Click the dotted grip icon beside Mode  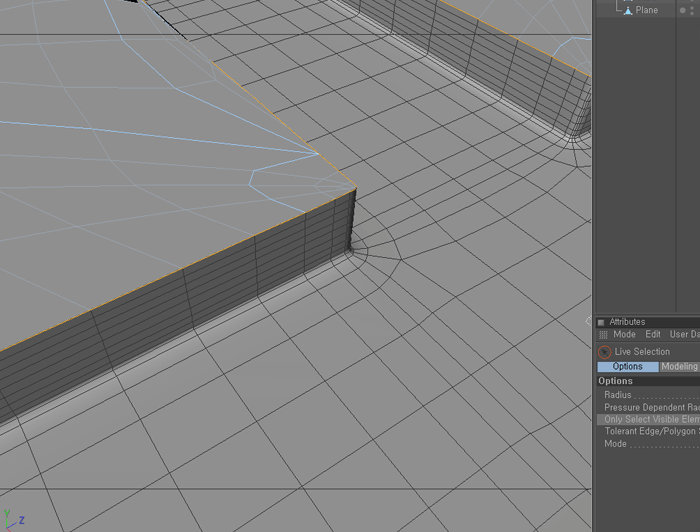point(603,335)
